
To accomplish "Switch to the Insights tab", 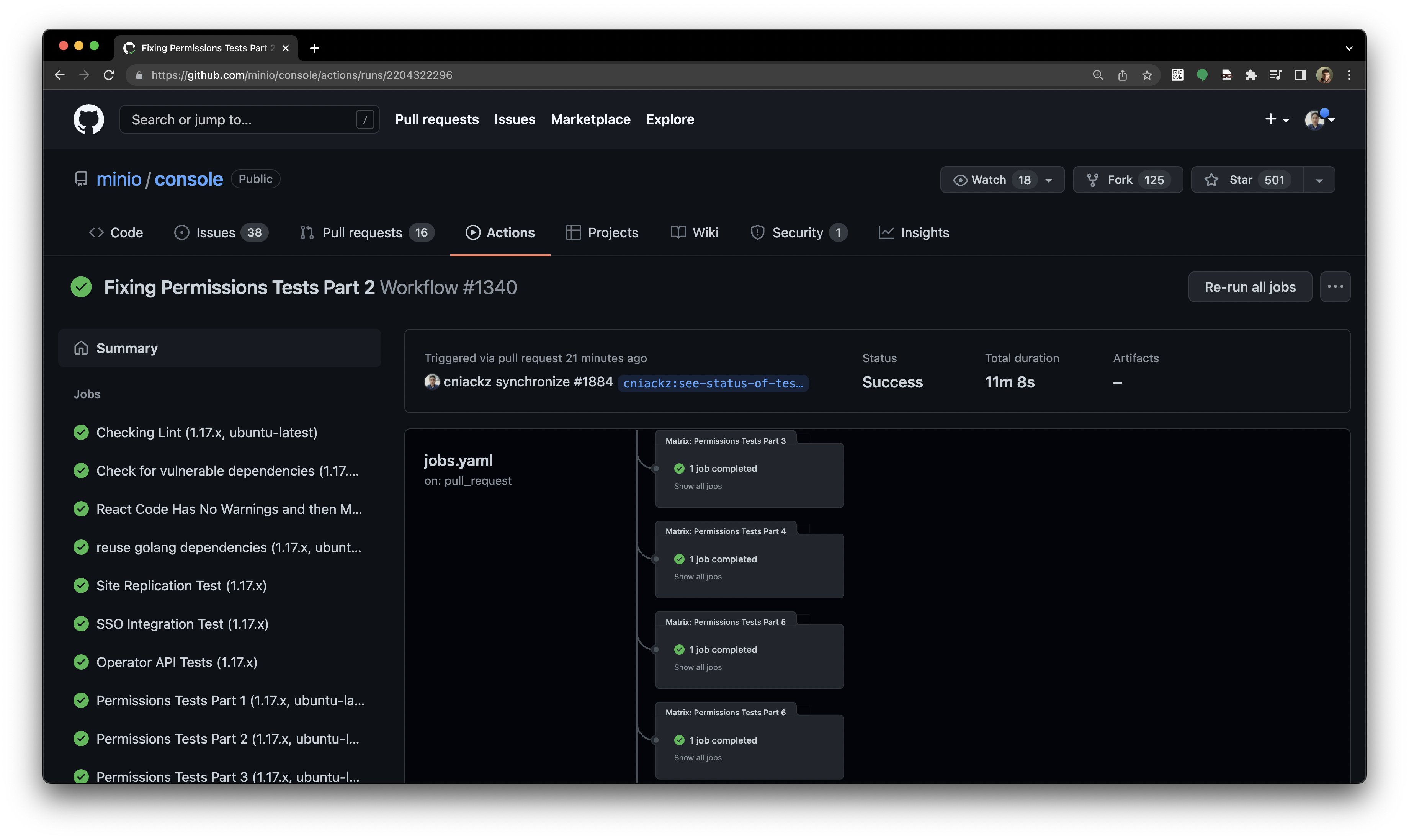I will pos(914,233).
